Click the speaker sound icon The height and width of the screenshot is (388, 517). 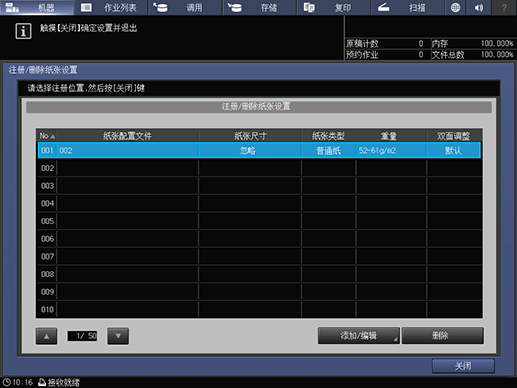click(x=479, y=7)
